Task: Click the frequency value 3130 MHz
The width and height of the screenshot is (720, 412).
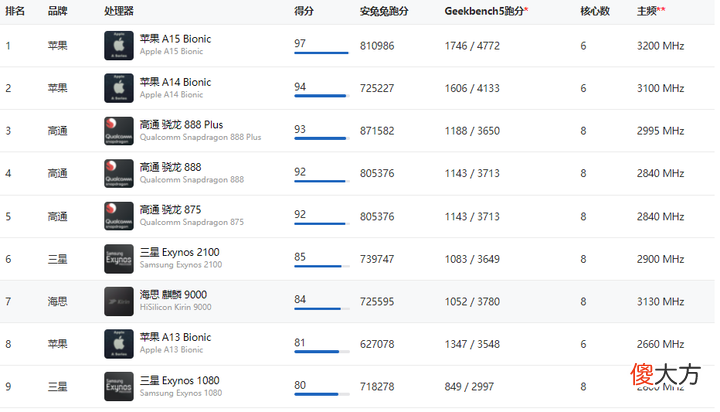Action: click(x=660, y=302)
